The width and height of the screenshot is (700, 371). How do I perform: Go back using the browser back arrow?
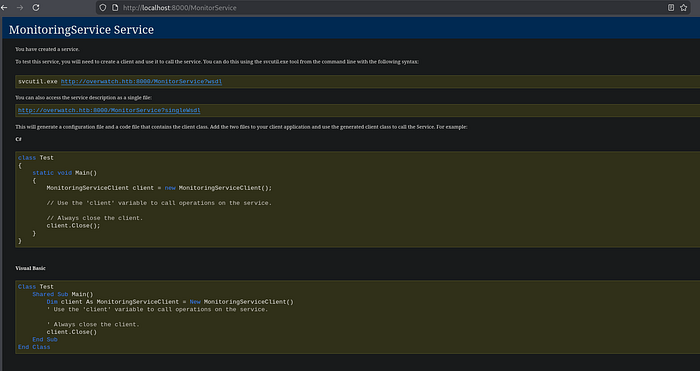[x=4, y=8]
